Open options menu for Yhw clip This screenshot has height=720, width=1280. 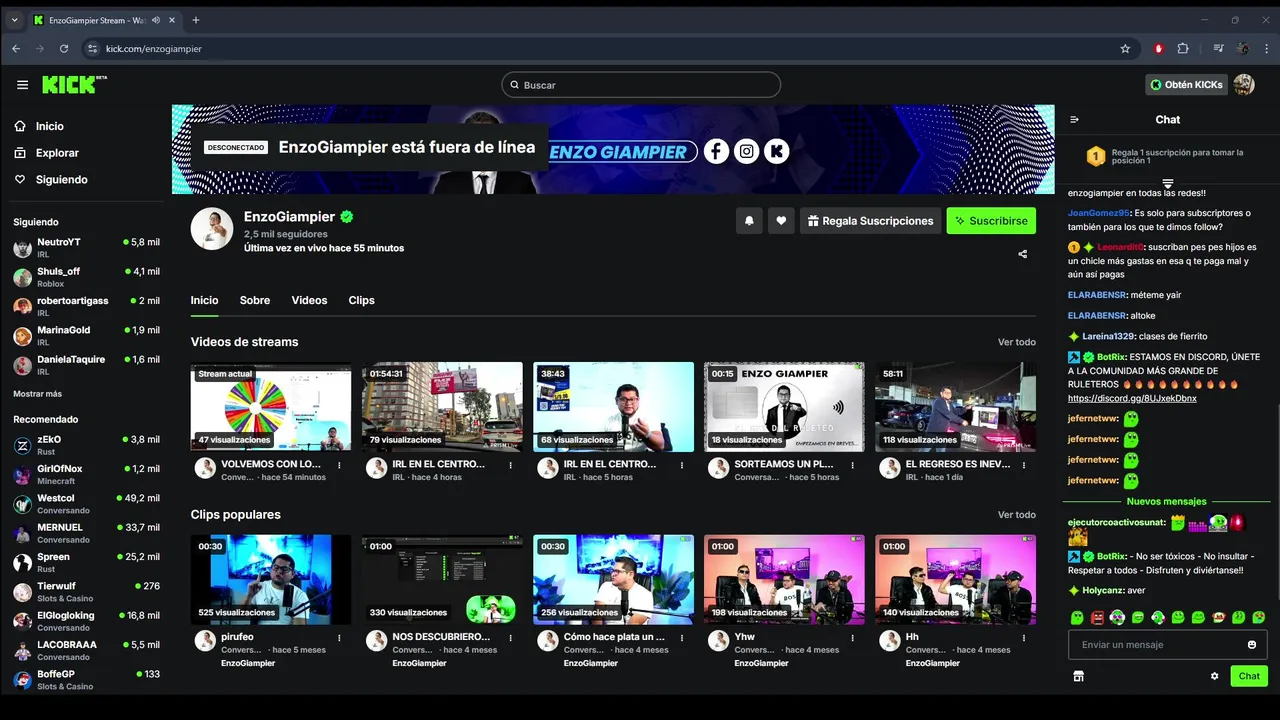[852, 637]
